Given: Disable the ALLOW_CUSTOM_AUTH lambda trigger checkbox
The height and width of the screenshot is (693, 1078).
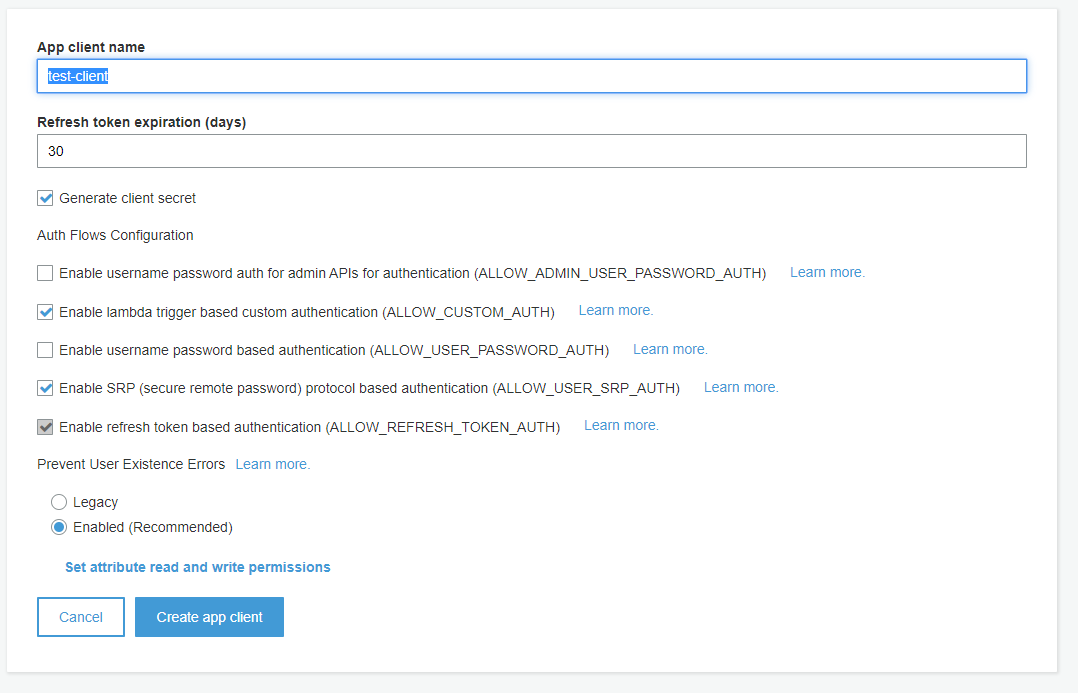Looking at the screenshot, I should click(45, 312).
